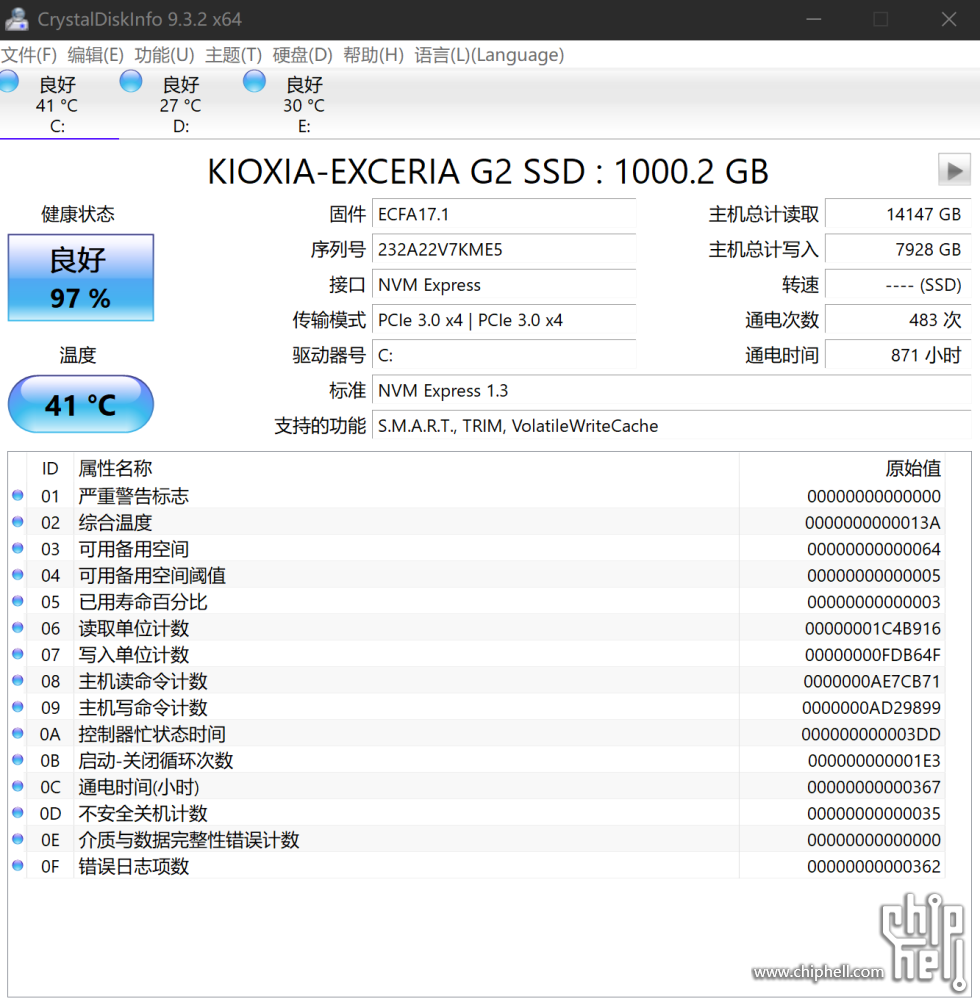
Task: Click the supported features field with S.M.A.R.T., TRIM
Action: [x=672, y=426]
